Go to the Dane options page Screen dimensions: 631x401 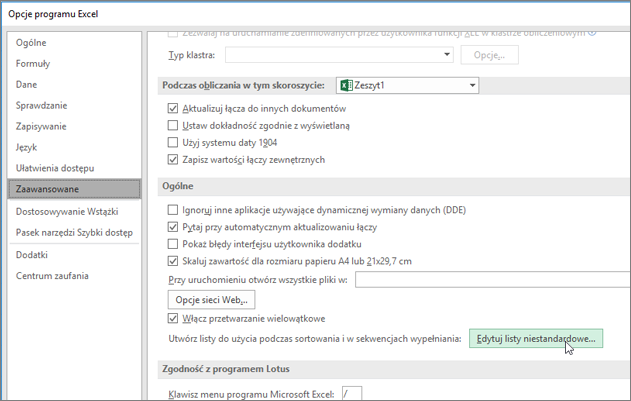(27, 85)
